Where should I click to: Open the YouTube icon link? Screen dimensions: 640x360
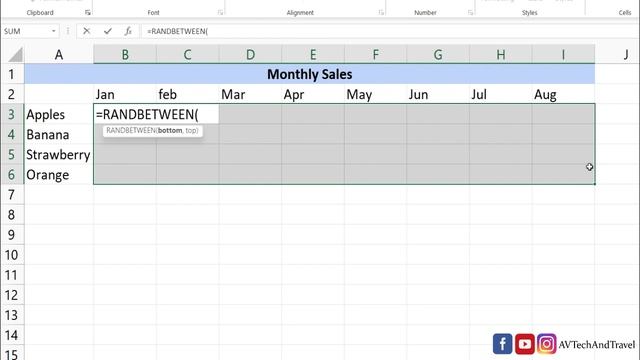coord(524,344)
